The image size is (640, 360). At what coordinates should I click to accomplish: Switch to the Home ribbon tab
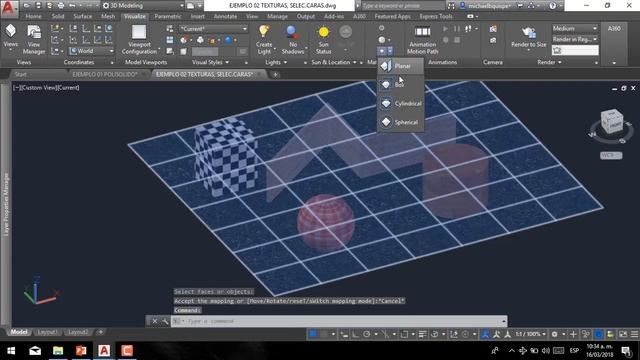33,16
